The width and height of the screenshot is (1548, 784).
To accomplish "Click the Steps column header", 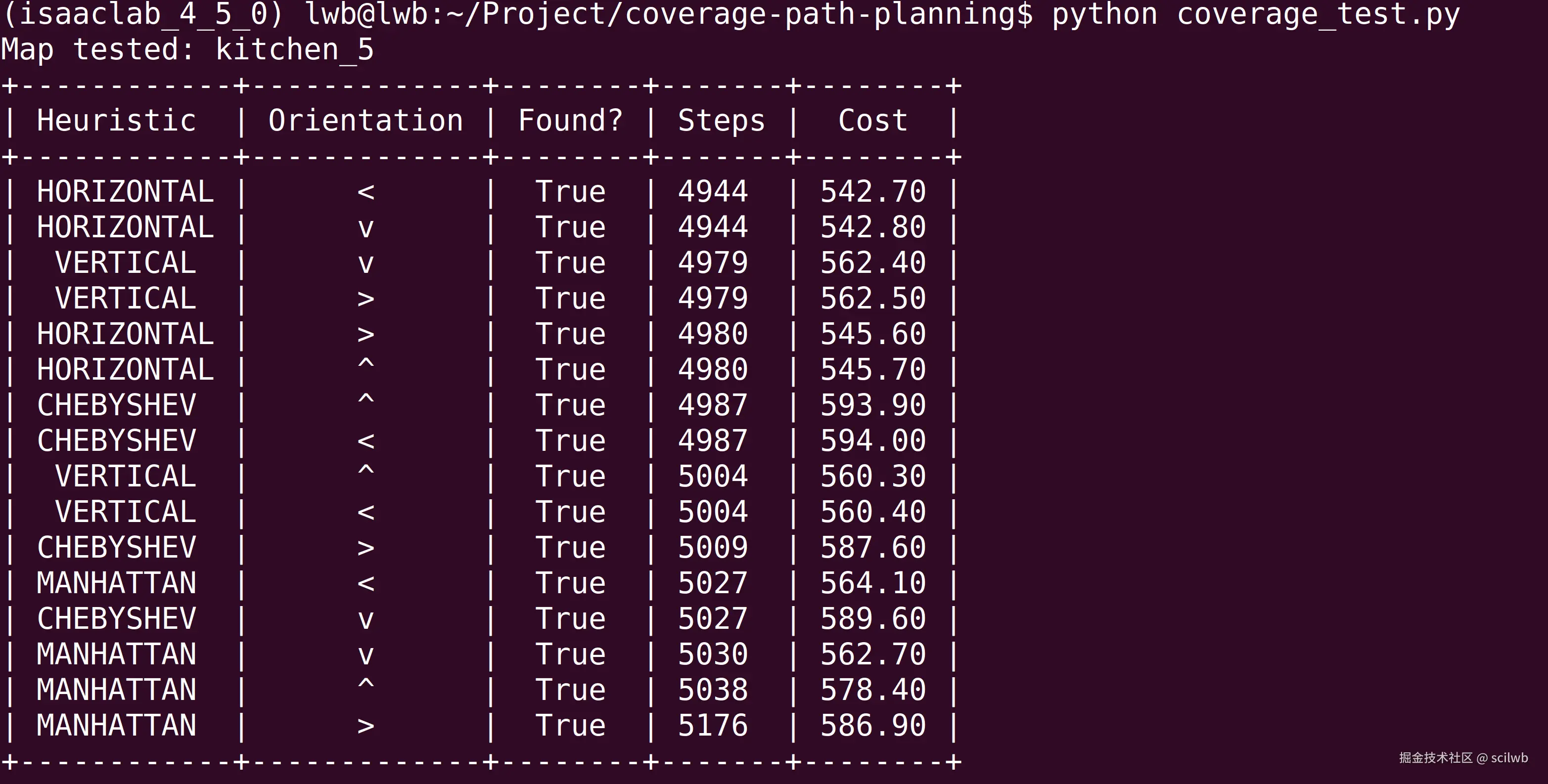I will 721,121.
